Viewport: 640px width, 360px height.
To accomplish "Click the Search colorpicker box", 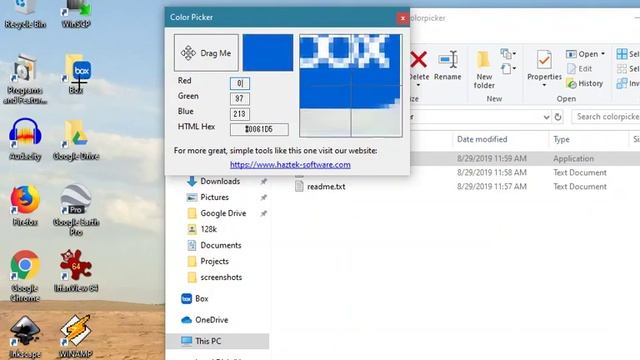I will 606,117.
